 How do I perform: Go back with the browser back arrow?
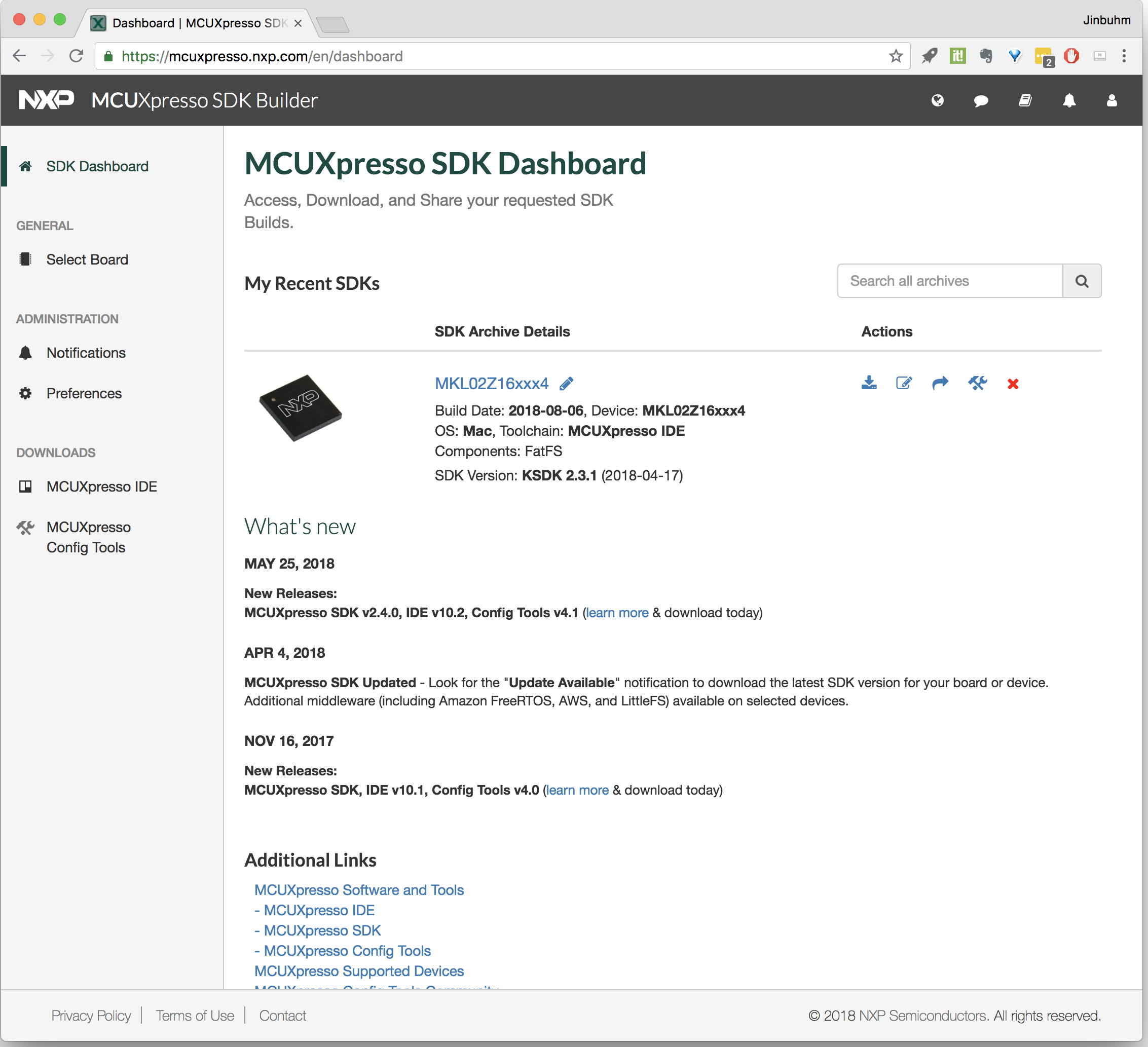click(x=20, y=56)
